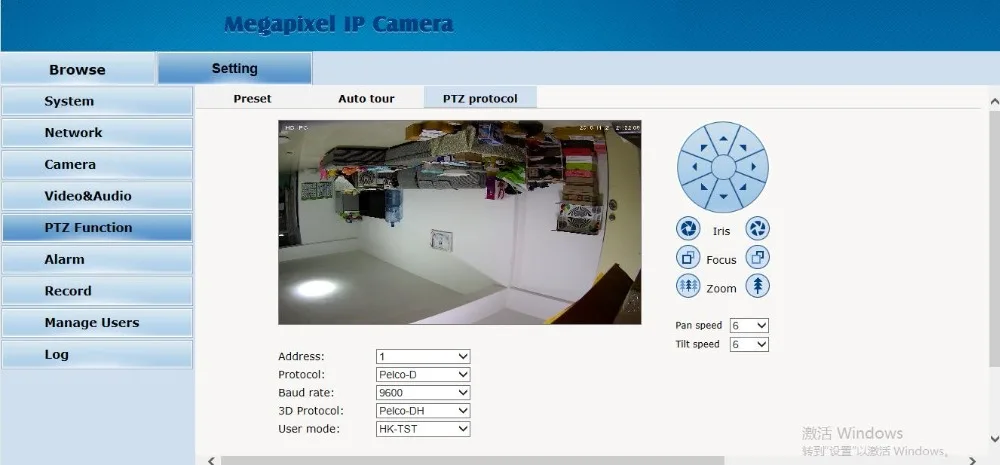Click the center of the PTZ direction wheel
This screenshot has height=465, width=1000.
[723, 167]
